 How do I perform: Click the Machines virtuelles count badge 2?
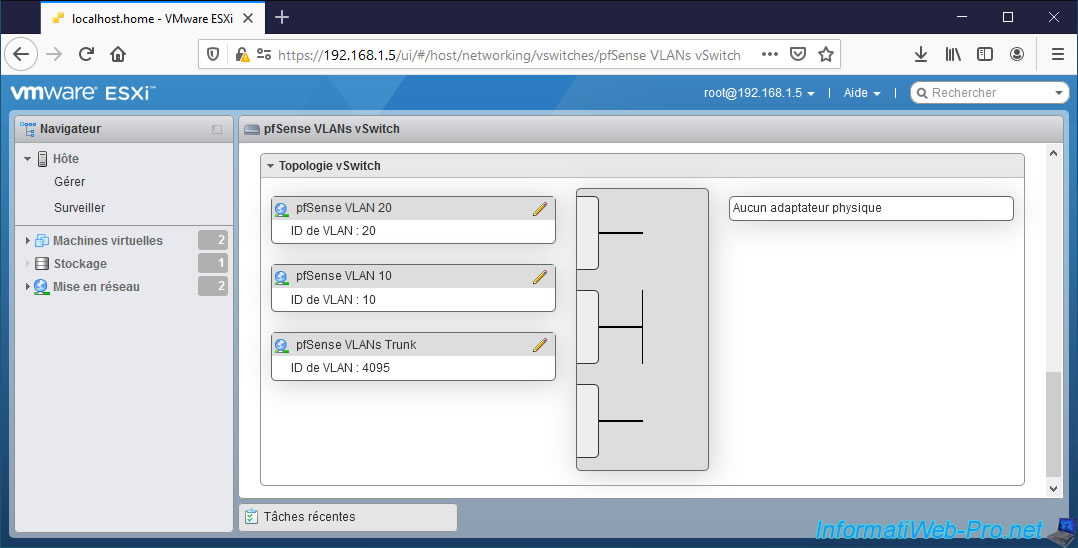(213, 240)
